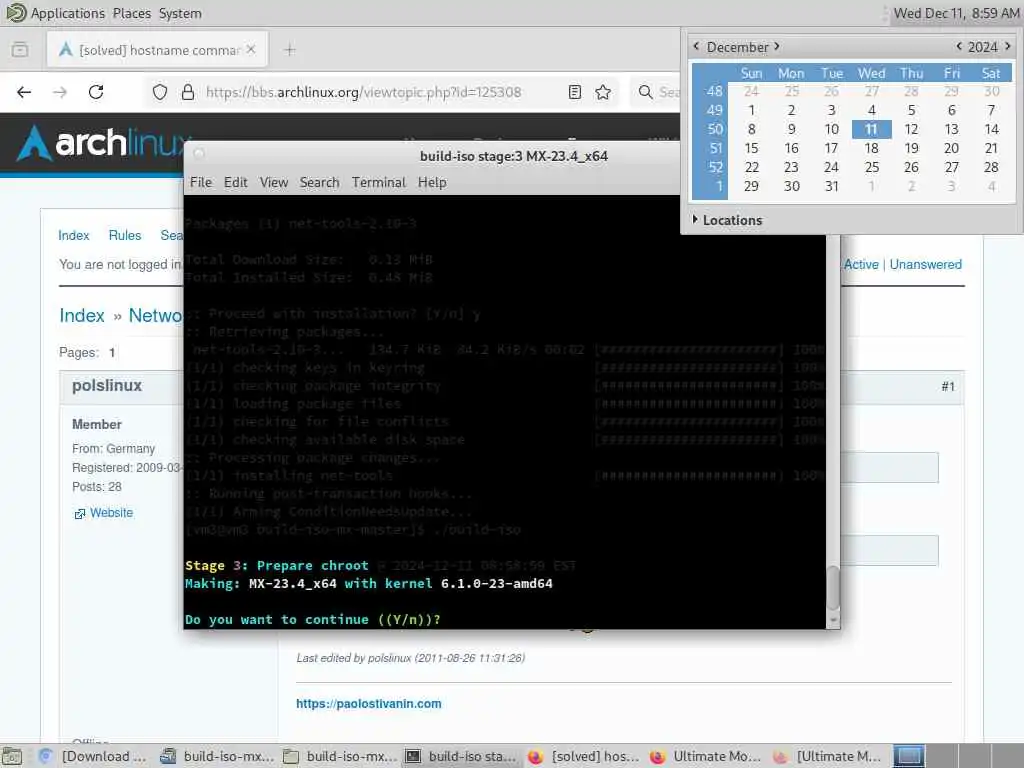
Task: Expand the Locations section in calendar
Action: pos(727,220)
